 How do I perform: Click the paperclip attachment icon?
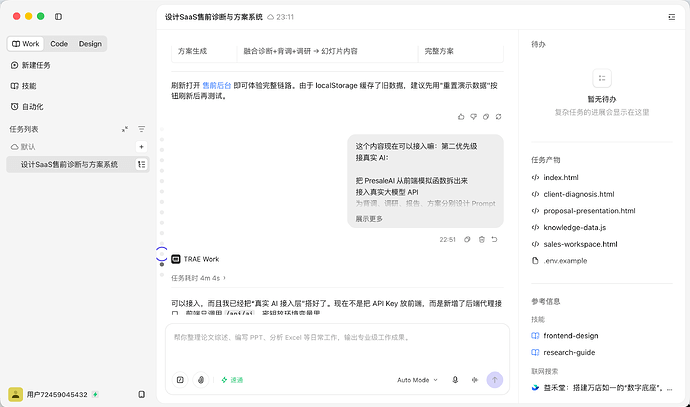(x=201, y=380)
